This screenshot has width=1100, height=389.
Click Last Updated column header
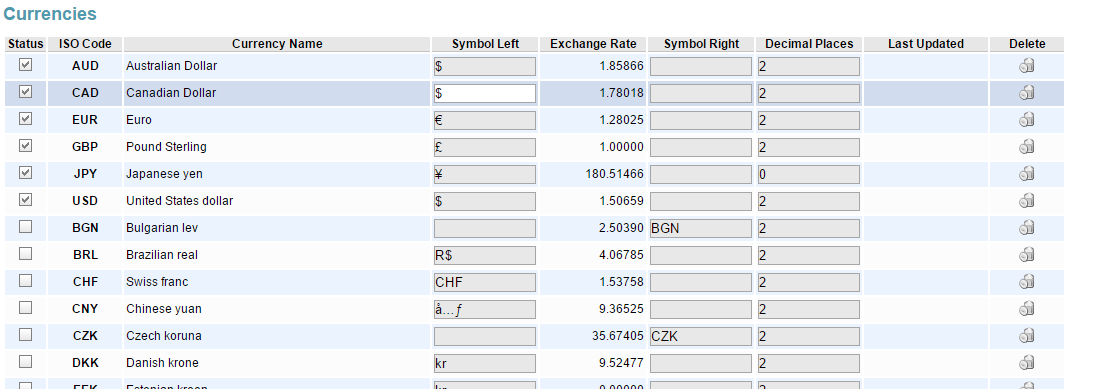coord(926,43)
